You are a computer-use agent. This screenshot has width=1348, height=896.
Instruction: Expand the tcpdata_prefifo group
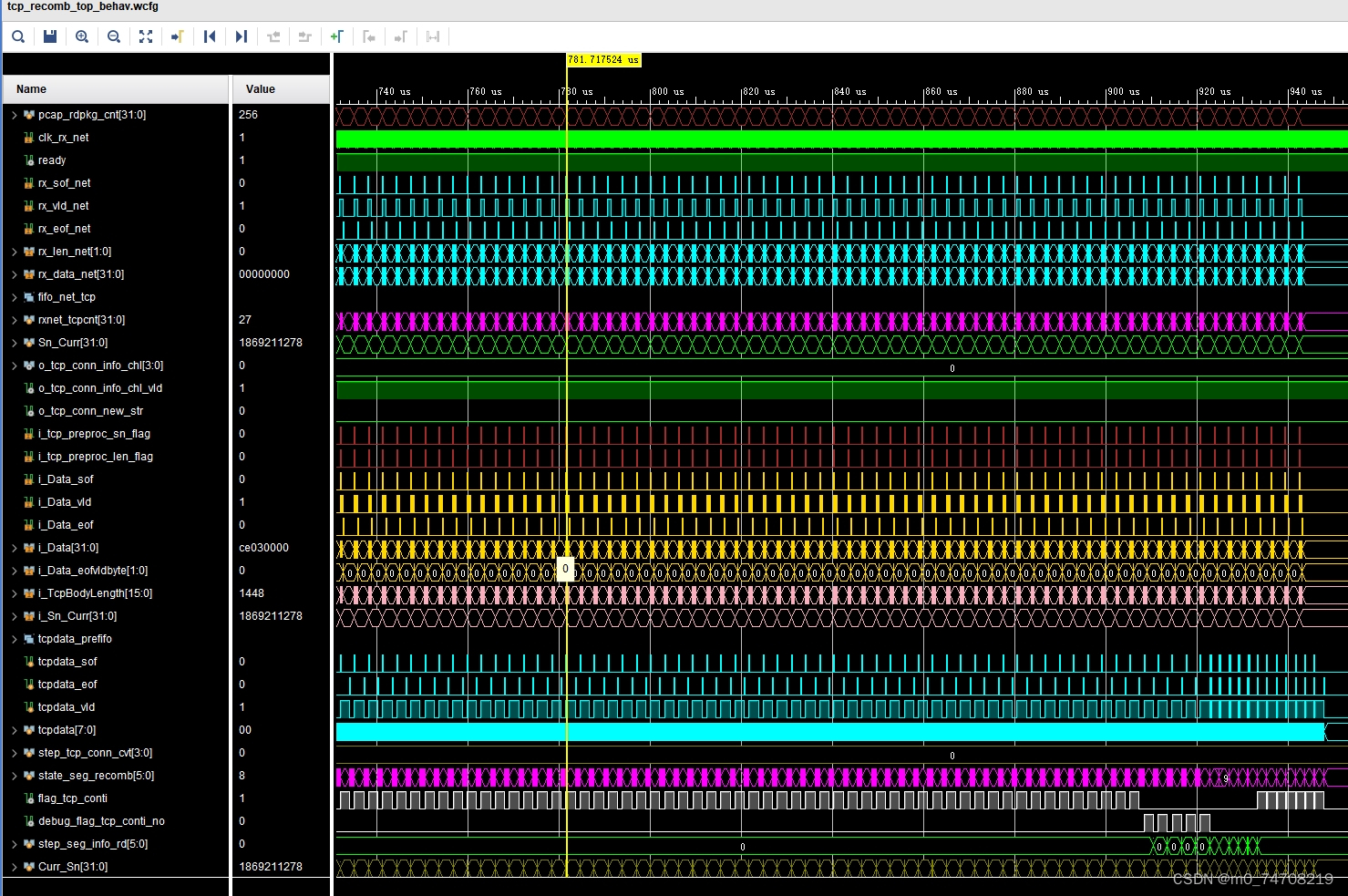click(x=15, y=639)
